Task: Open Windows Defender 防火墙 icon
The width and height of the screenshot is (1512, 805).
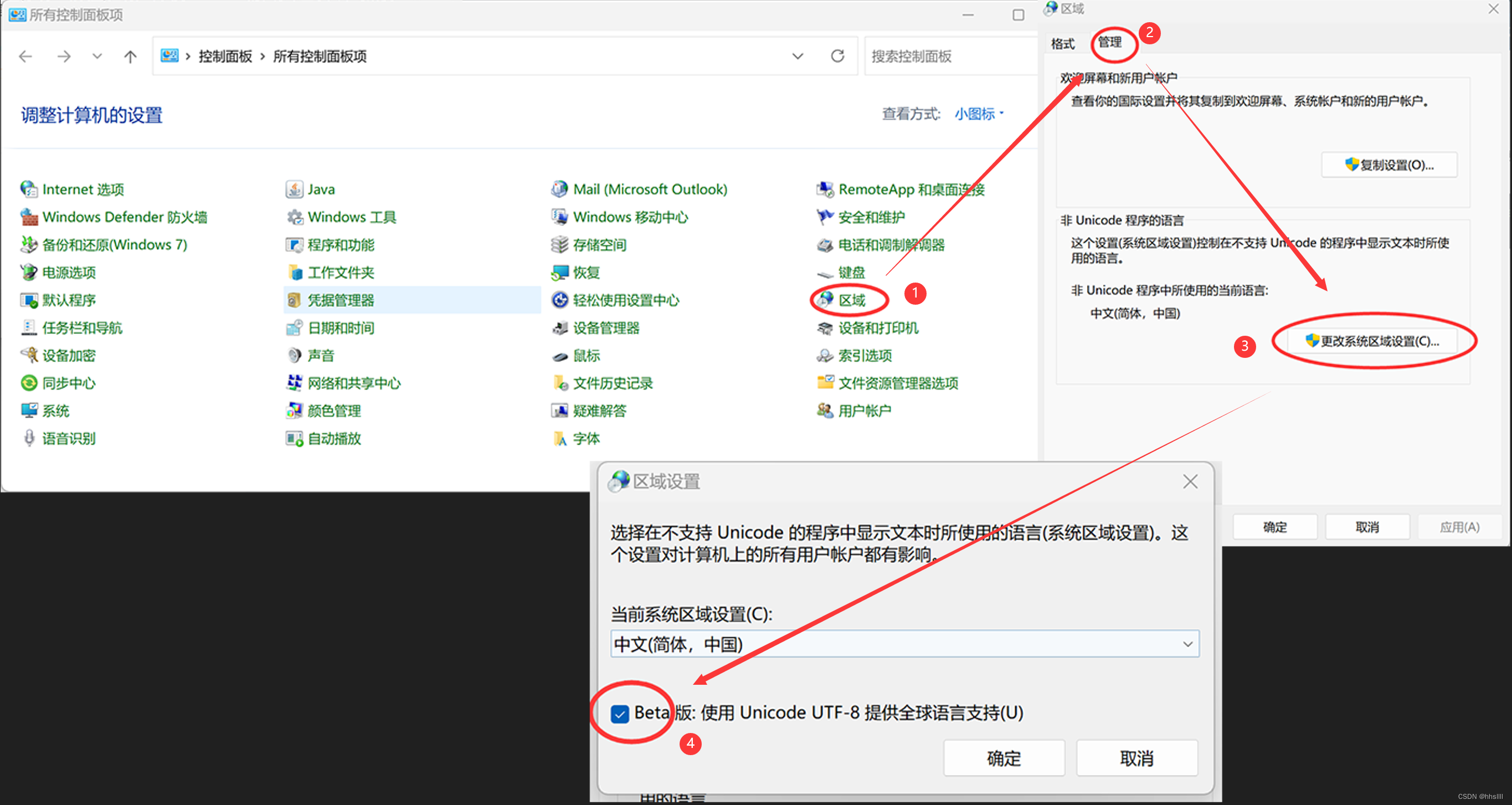Action: [29, 217]
